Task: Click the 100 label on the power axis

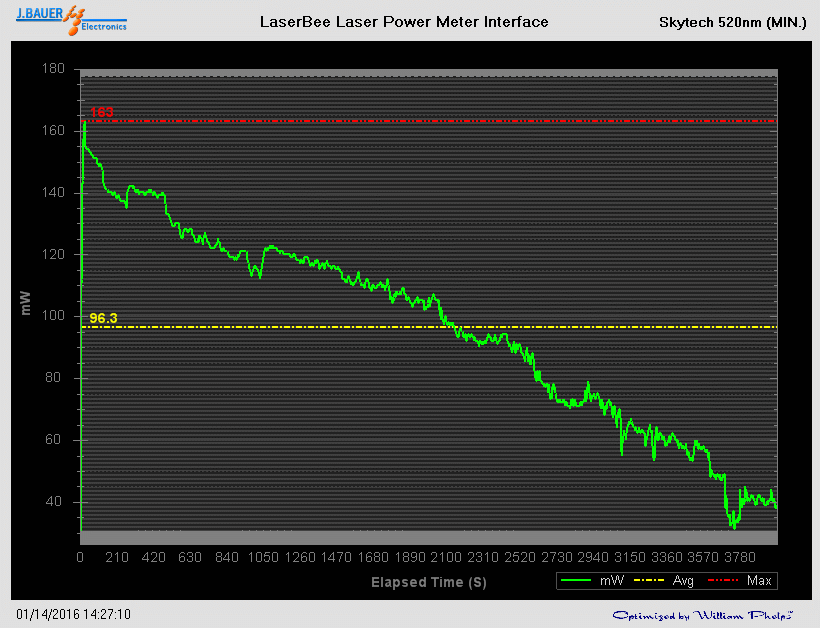Action: [53, 316]
